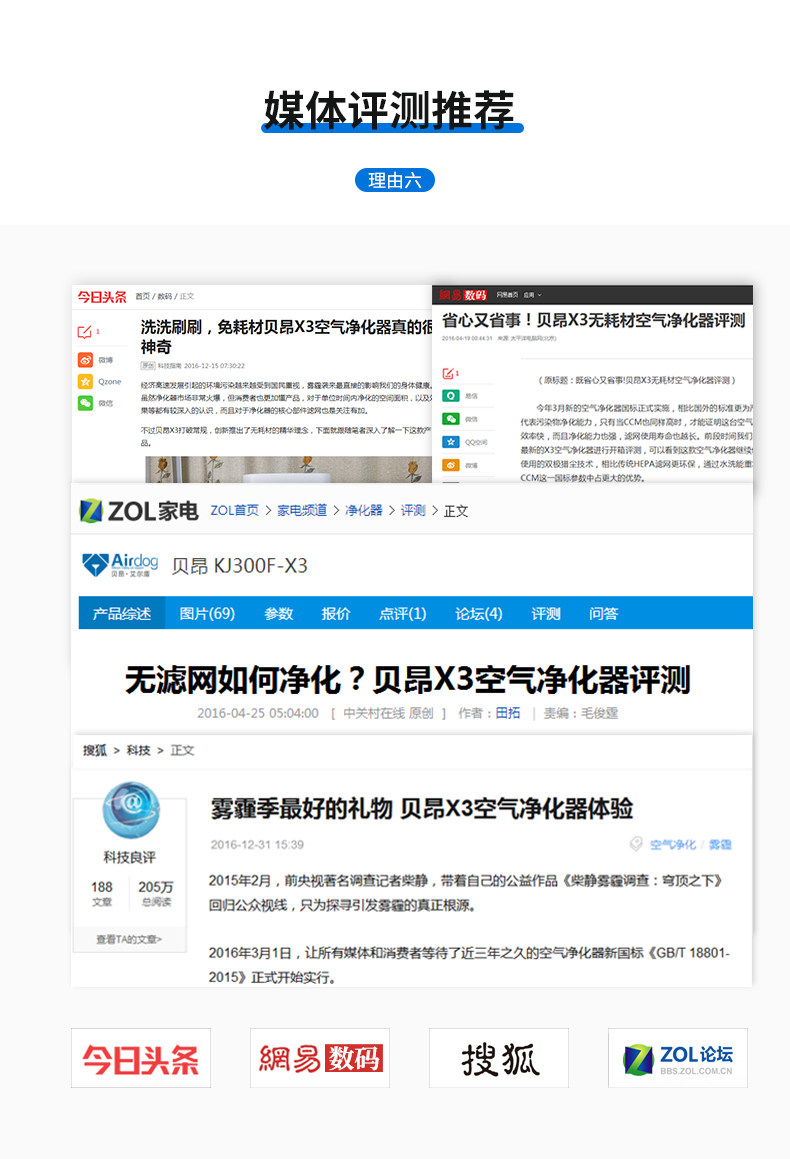Click the product name 贝昂 KJ300F-X3
The height and width of the screenshot is (1159, 790).
pos(239,565)
